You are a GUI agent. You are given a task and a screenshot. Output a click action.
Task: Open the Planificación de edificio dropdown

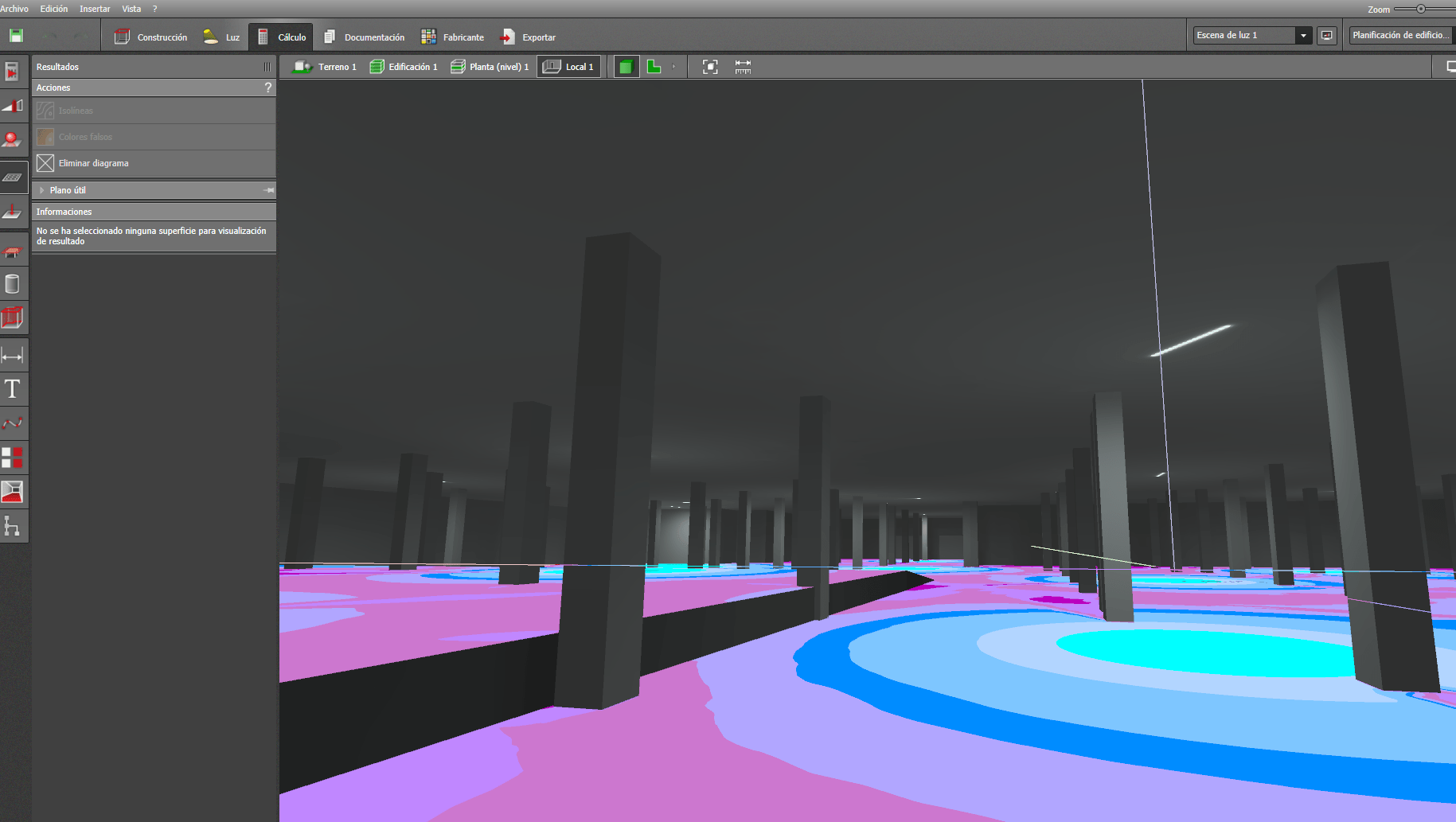pos(1400,36)
